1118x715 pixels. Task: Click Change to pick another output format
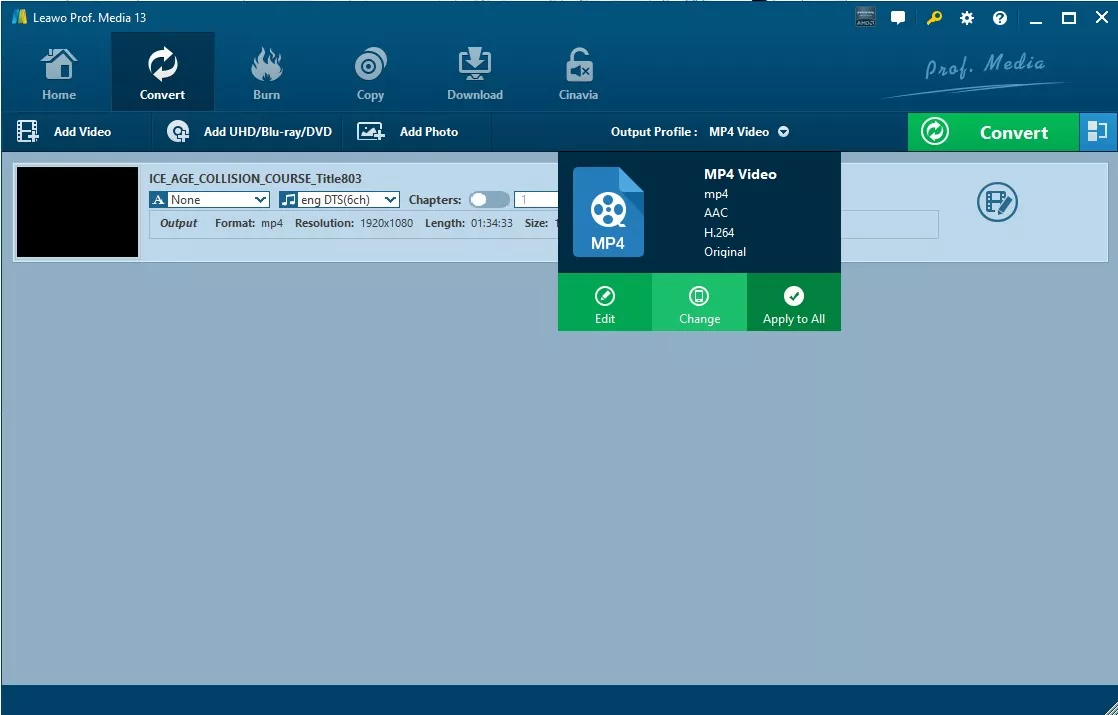click(698, 302)
